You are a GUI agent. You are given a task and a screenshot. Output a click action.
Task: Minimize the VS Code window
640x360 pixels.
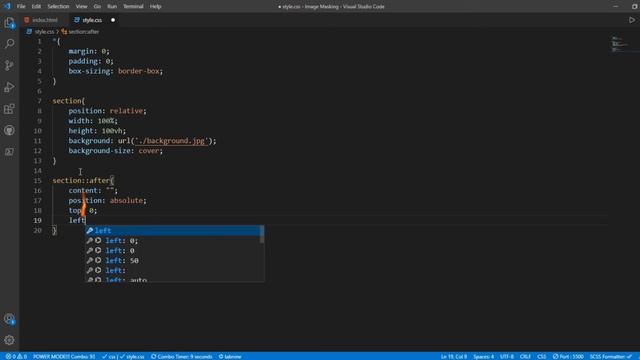[616, 7]
